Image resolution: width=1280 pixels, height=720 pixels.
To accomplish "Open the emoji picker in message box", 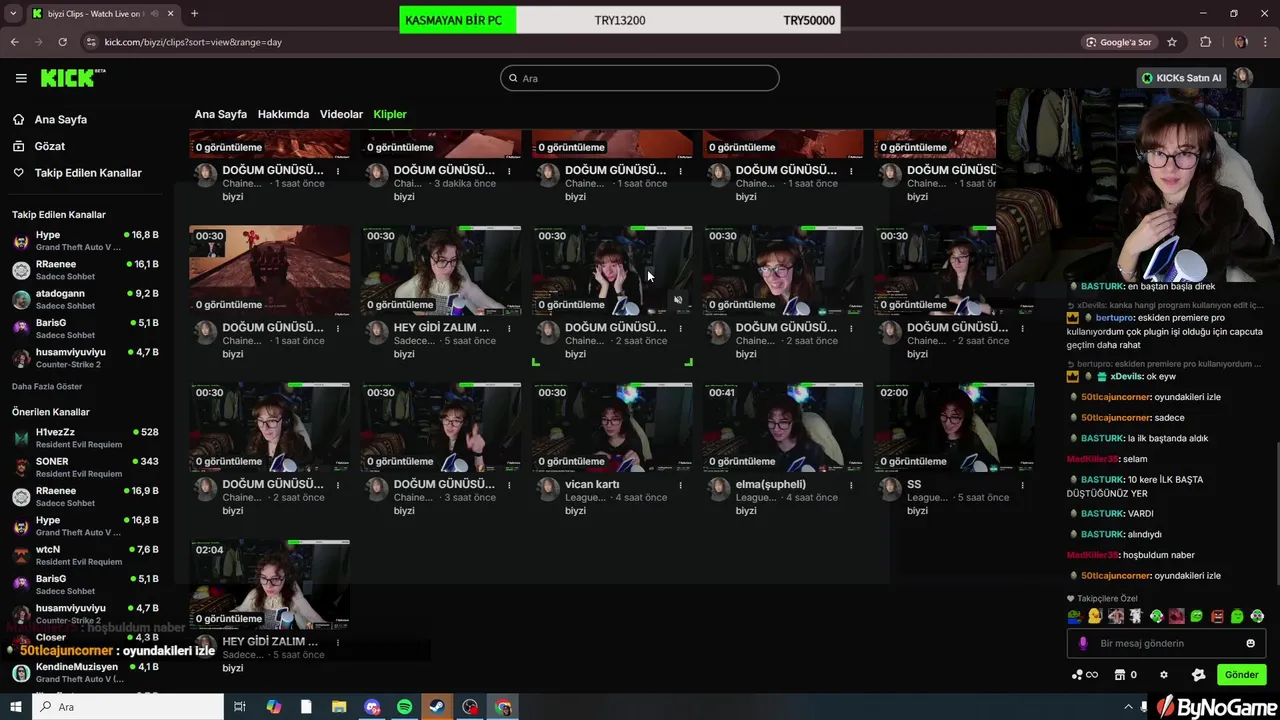I will click(x=1250, y=643).
